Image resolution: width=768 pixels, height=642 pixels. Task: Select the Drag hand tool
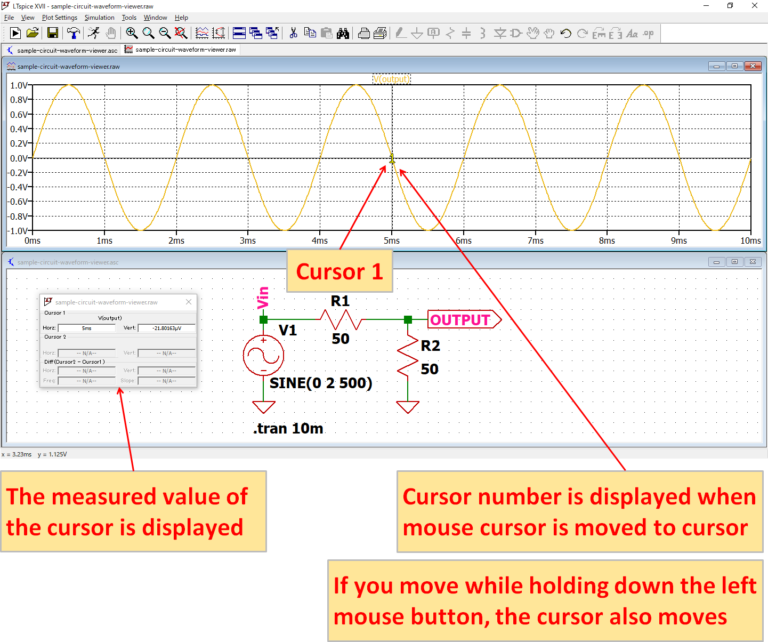[x=549, y=33]
